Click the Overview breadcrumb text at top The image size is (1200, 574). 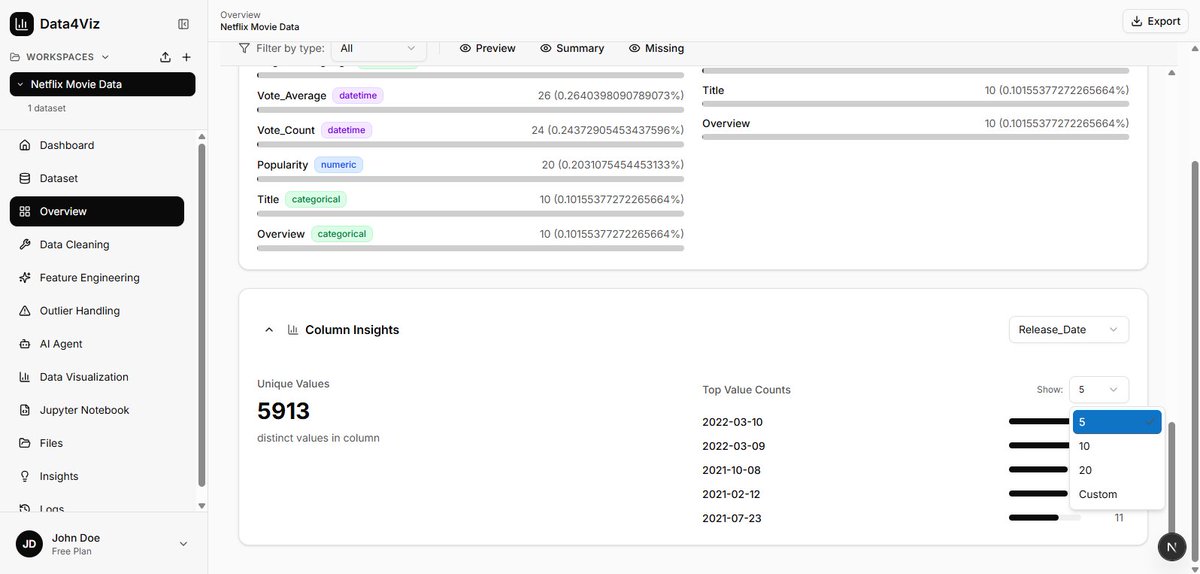pos(240,15)
